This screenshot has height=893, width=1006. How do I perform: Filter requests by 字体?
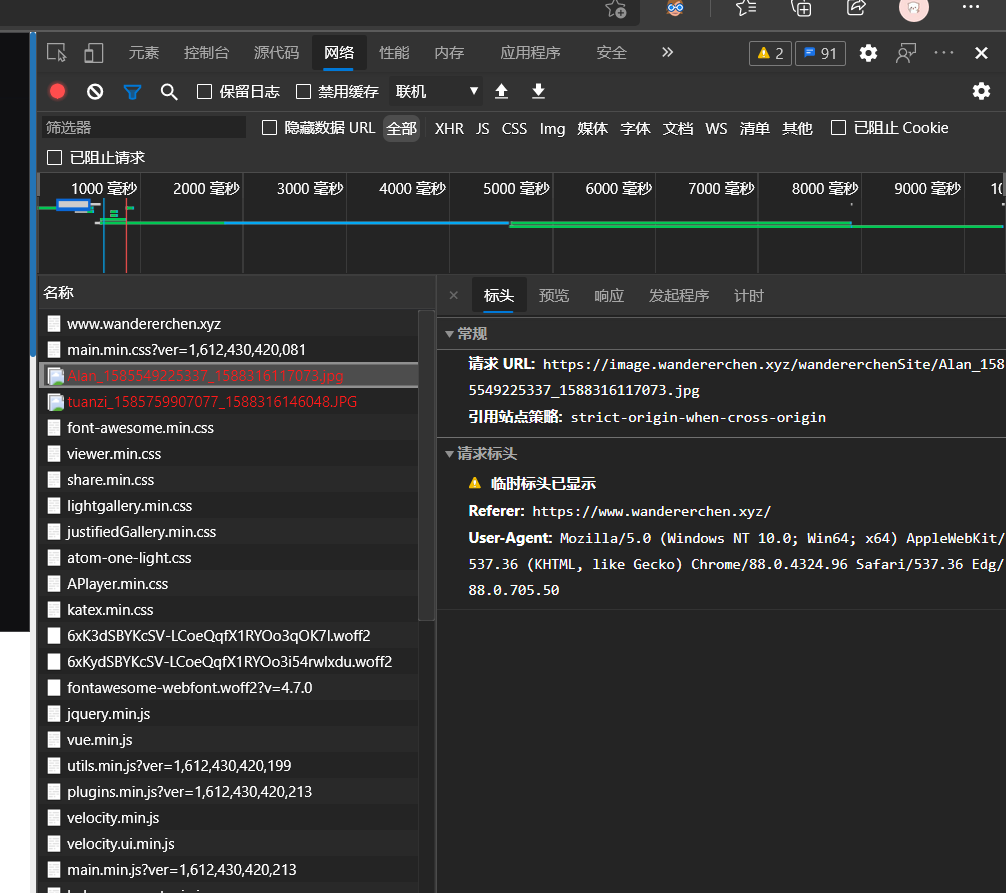[635, 128]
